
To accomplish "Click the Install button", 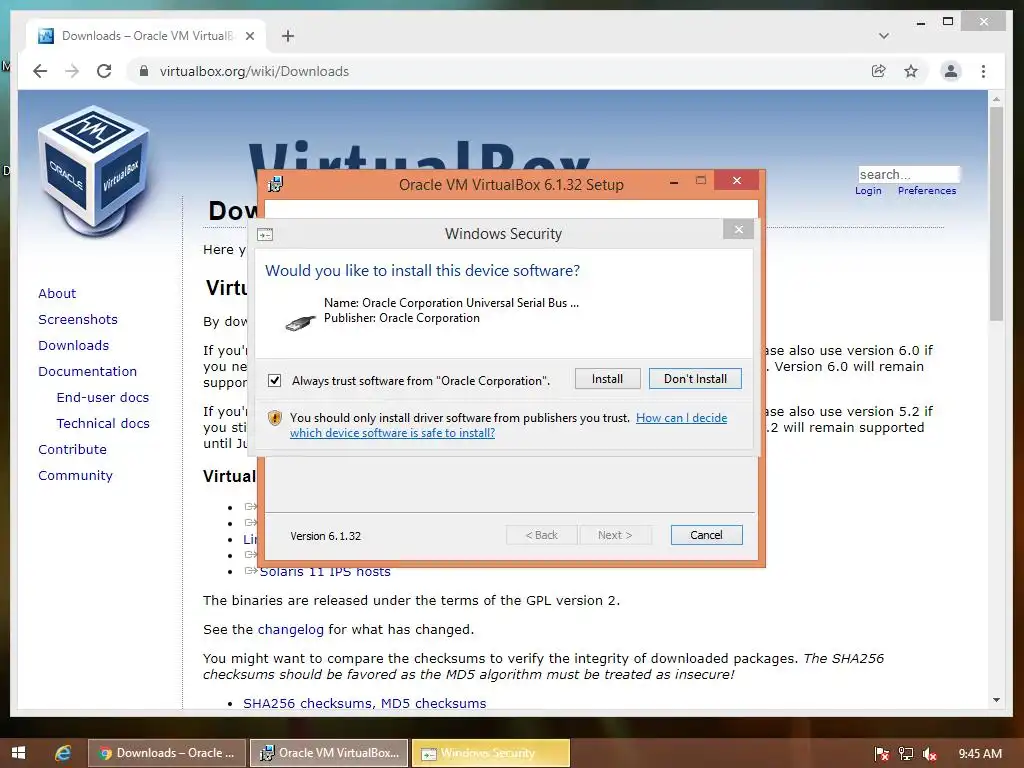I will pyautogui.click(x=607, y=379).
